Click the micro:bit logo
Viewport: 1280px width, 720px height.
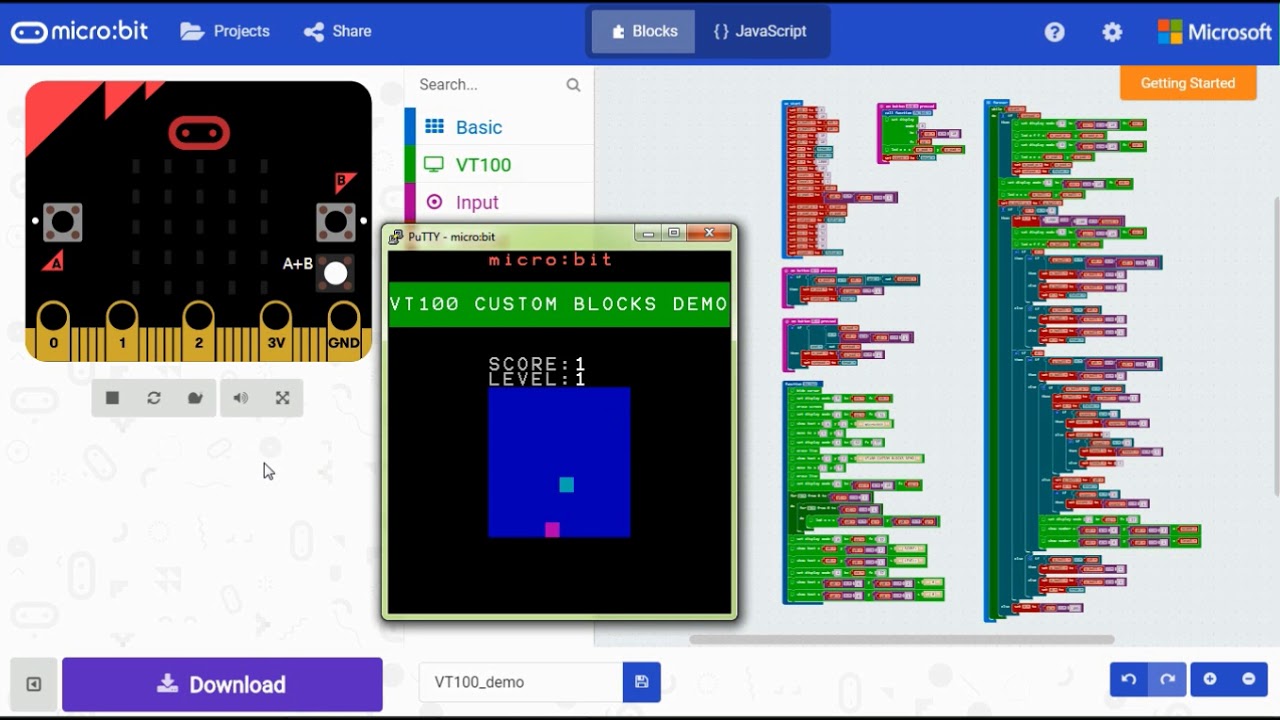tap(79, 31)
